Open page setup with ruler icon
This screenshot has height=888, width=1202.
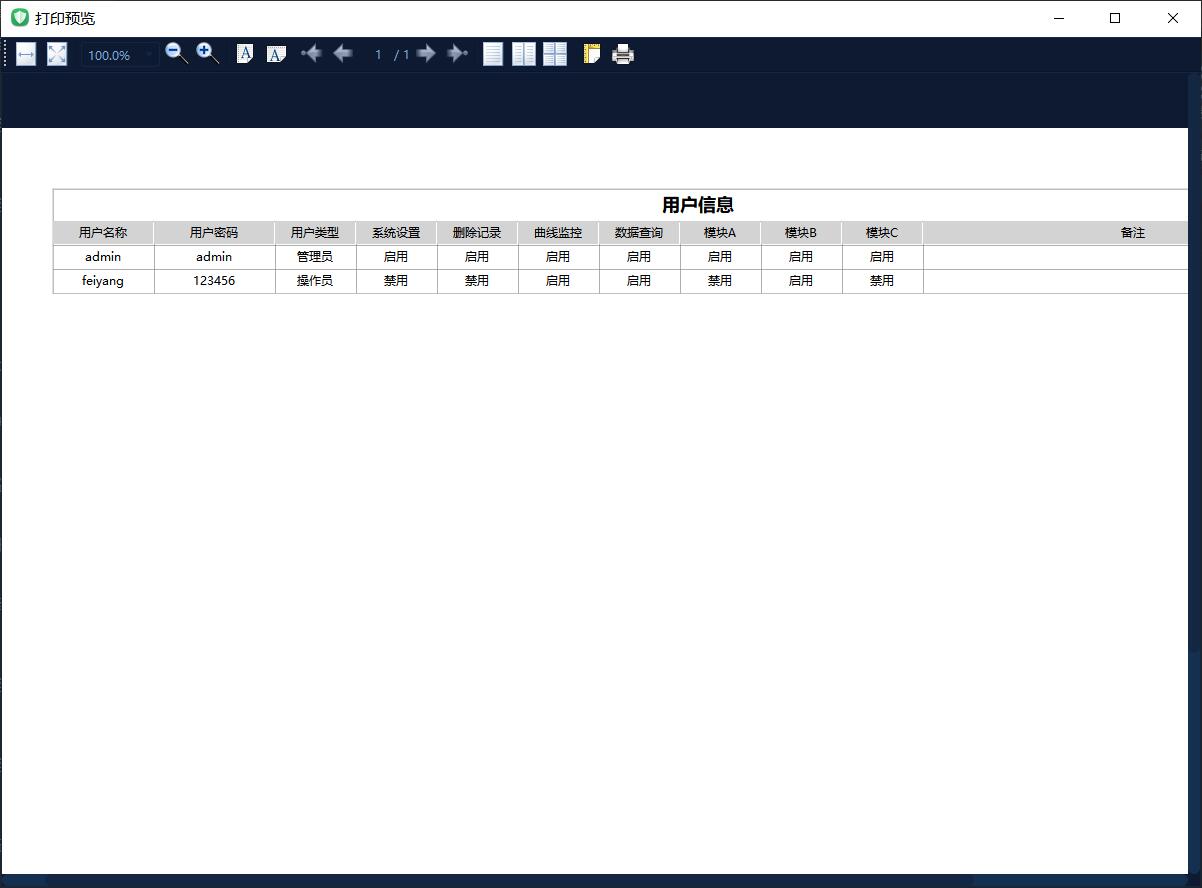[591, 54]
